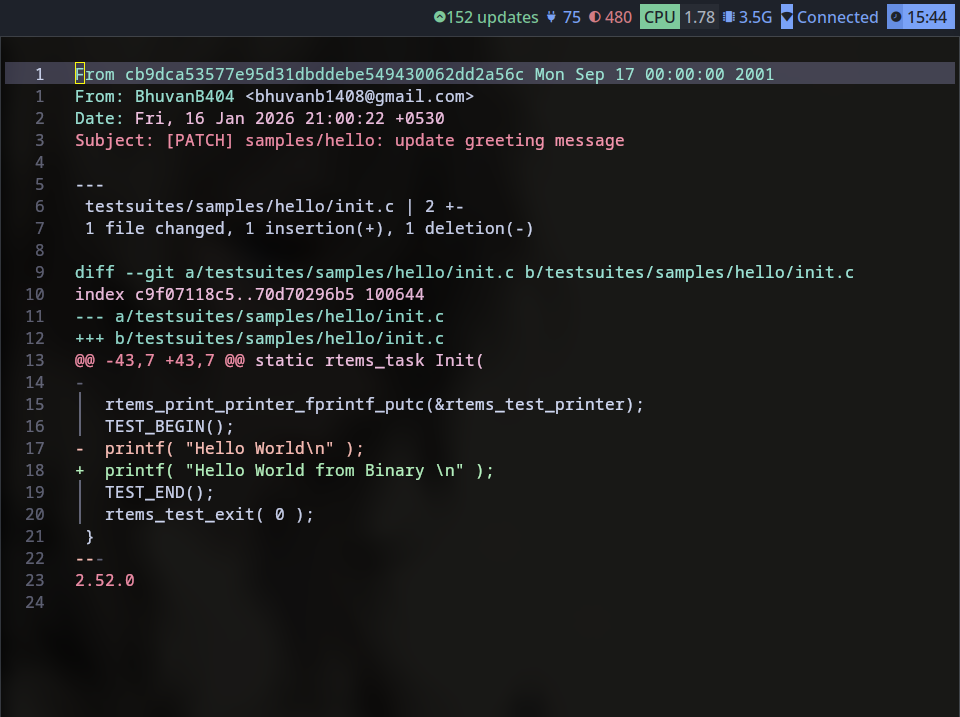Open the 152 updates status text
The width and height of the screenshot is (960, 717).
click(492, 17)
